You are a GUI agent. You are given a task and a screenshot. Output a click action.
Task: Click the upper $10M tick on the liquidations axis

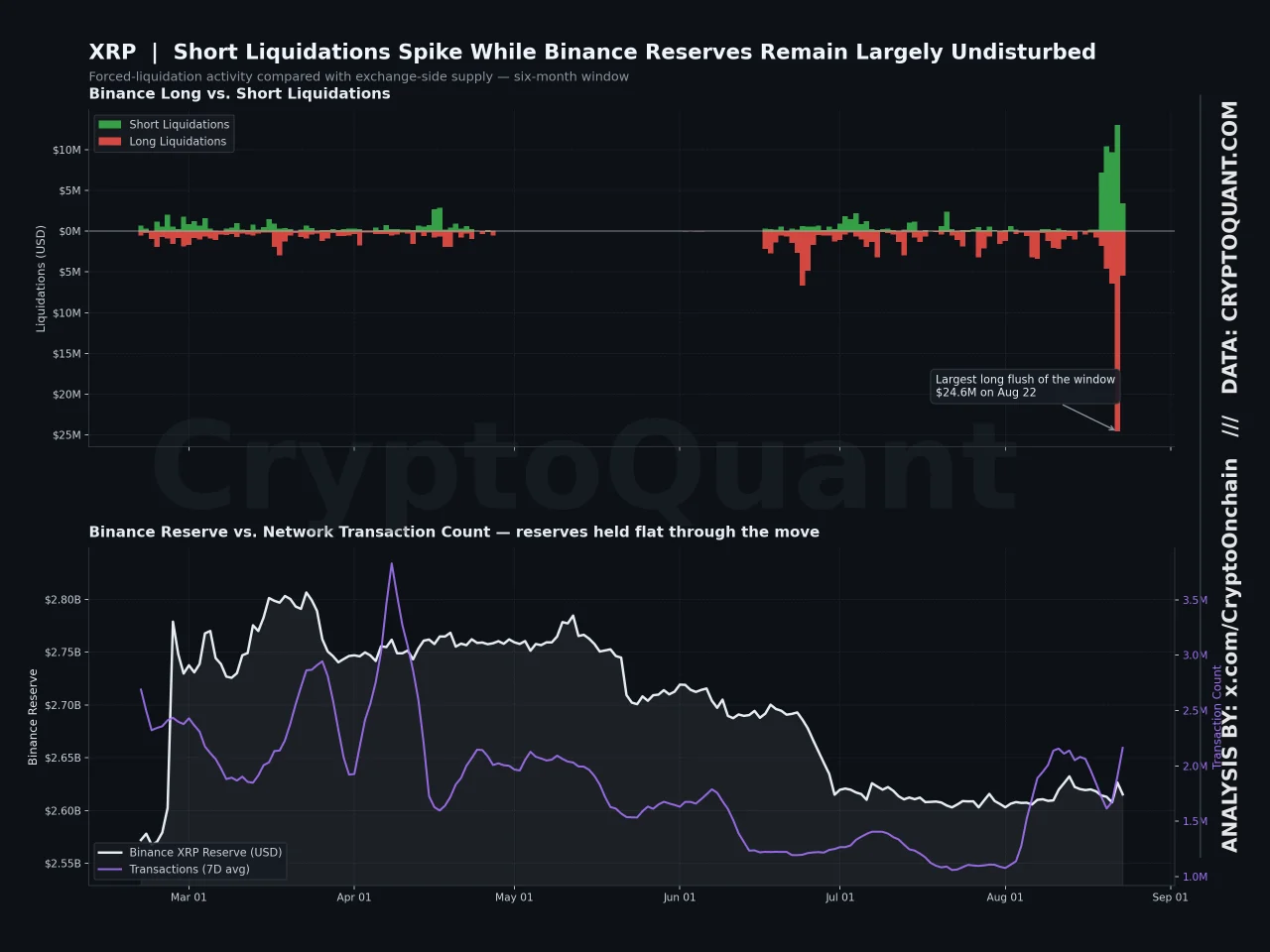click(67, 150)
